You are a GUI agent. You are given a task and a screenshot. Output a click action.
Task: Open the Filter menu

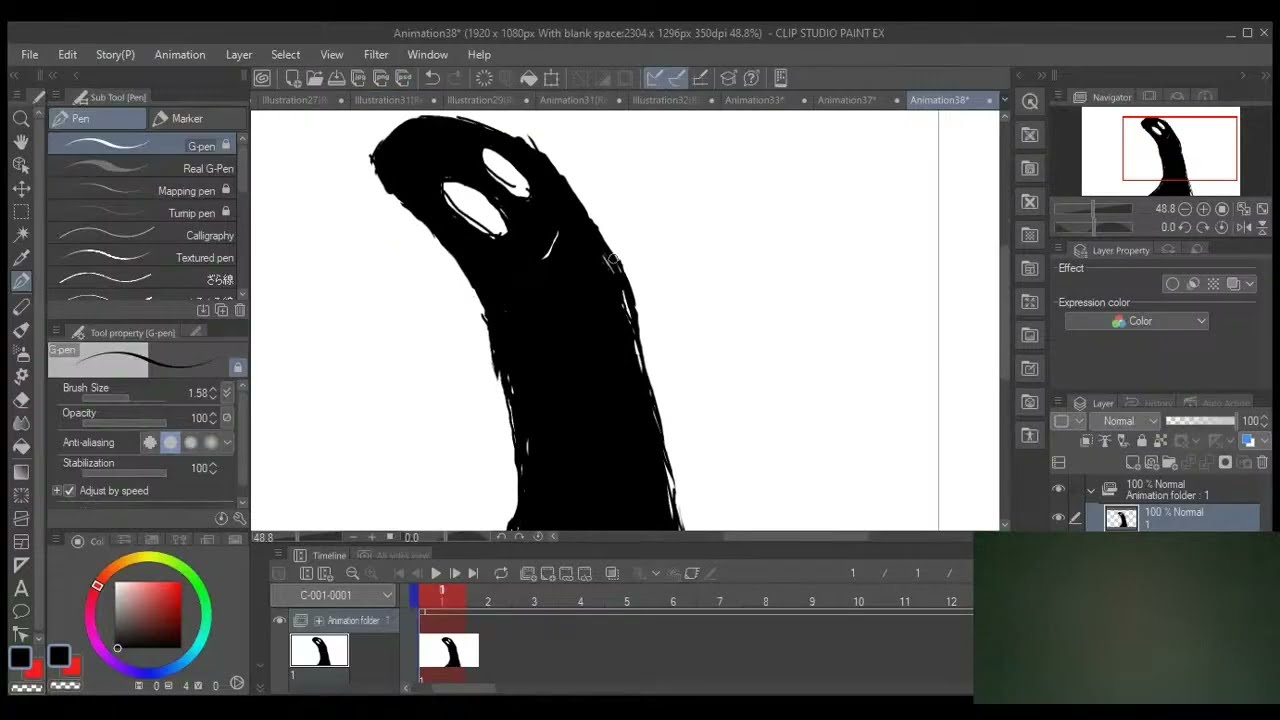376,54
